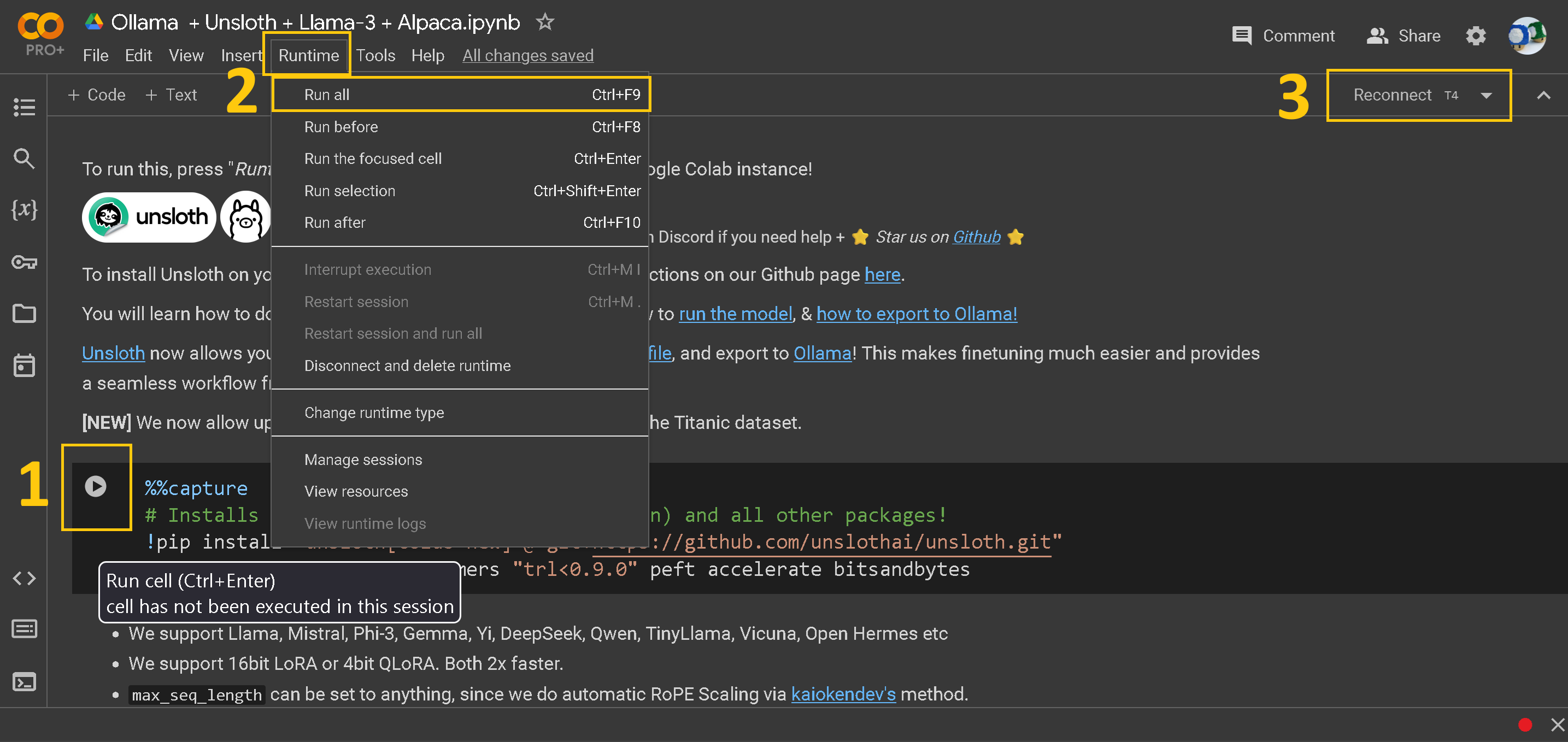Star the notebook title
The image size is (1568, 742).
click(545, 22)
